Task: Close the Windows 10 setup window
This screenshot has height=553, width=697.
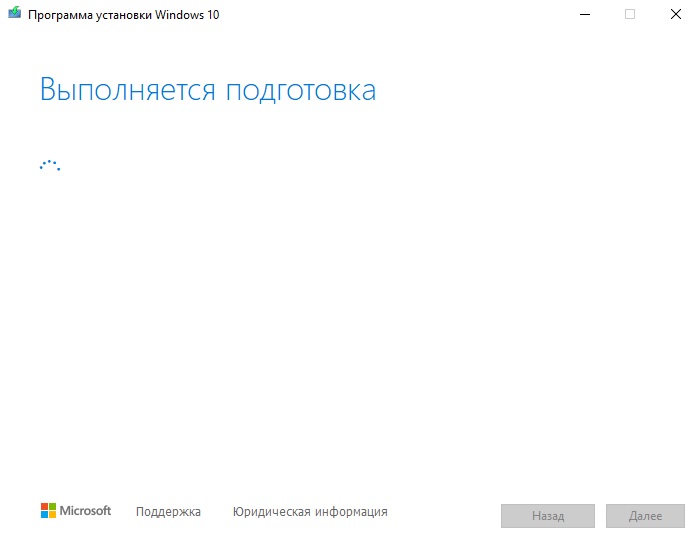Action: pyautogui.click(x=676, y=15)
